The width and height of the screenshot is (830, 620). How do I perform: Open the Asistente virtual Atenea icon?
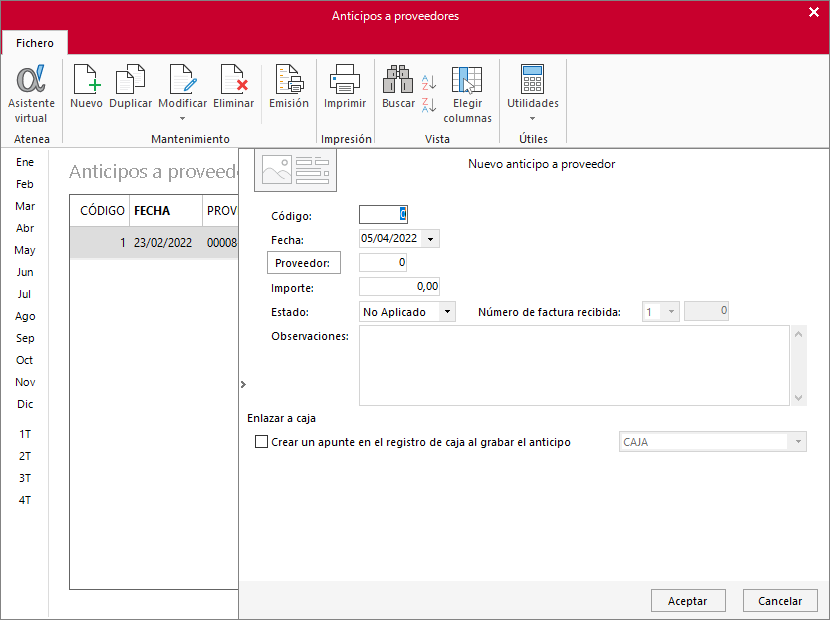click(x=31, y=79)
